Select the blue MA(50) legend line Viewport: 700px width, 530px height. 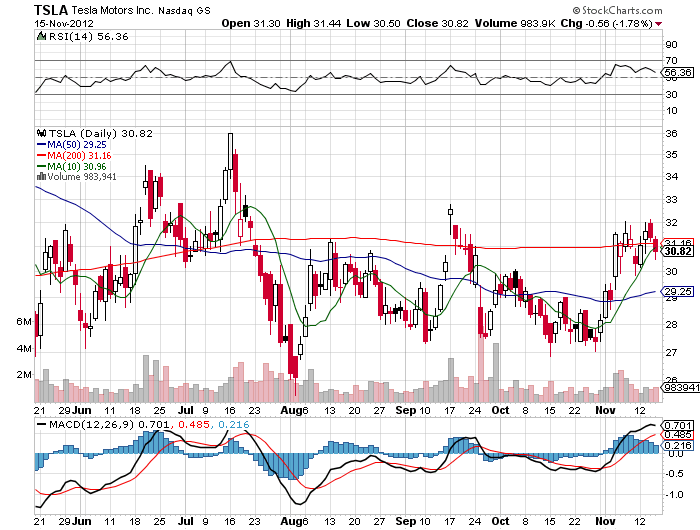coord(42,145)
